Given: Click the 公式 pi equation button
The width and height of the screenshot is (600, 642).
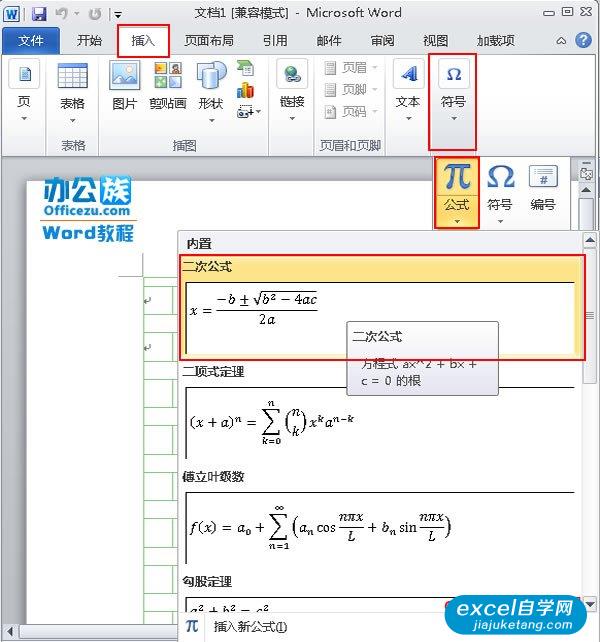Looking at the screenshot, I should click(457, 192).
